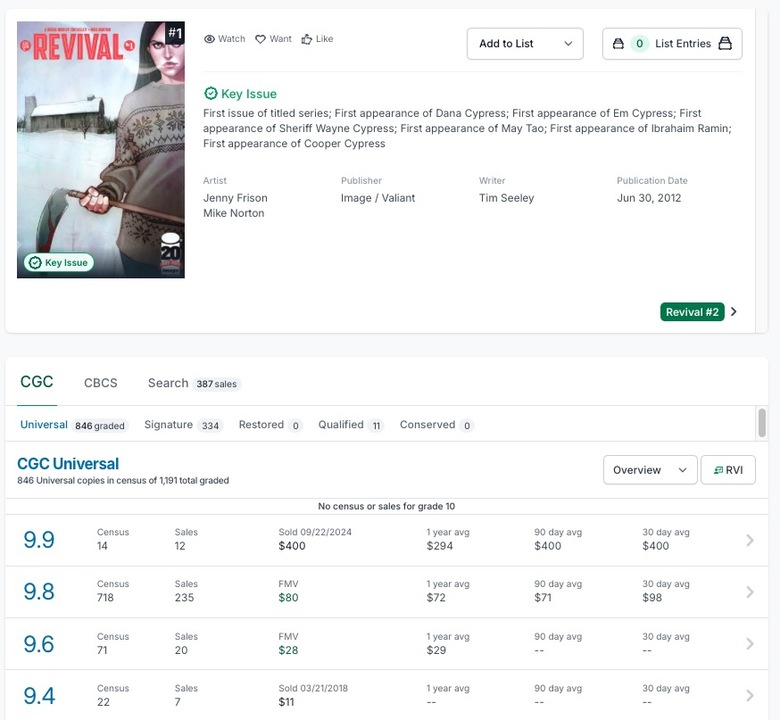Click the $28 FMV value

[x=289, y=650]
